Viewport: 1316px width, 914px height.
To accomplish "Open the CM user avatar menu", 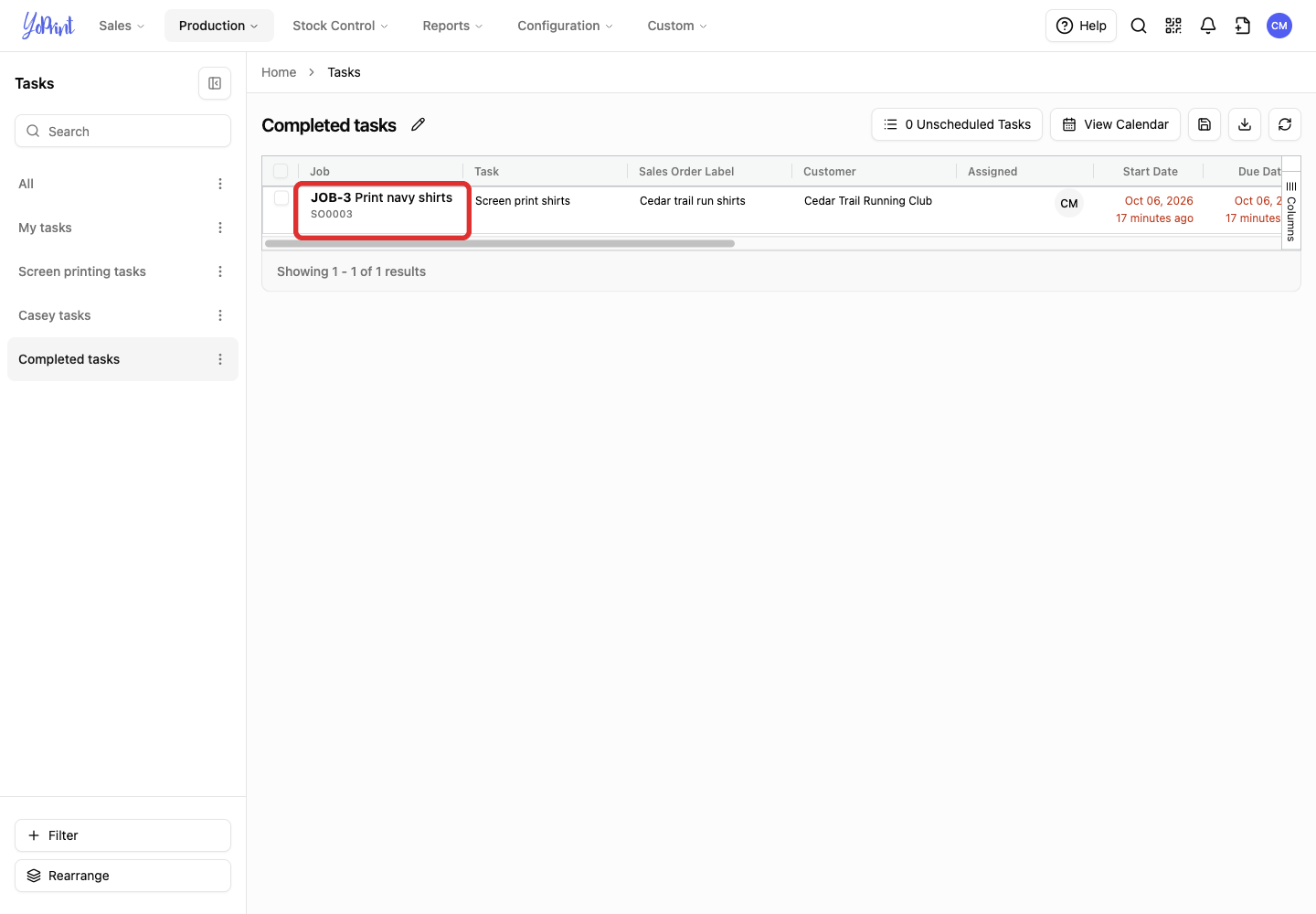I will click(1279, 26).
